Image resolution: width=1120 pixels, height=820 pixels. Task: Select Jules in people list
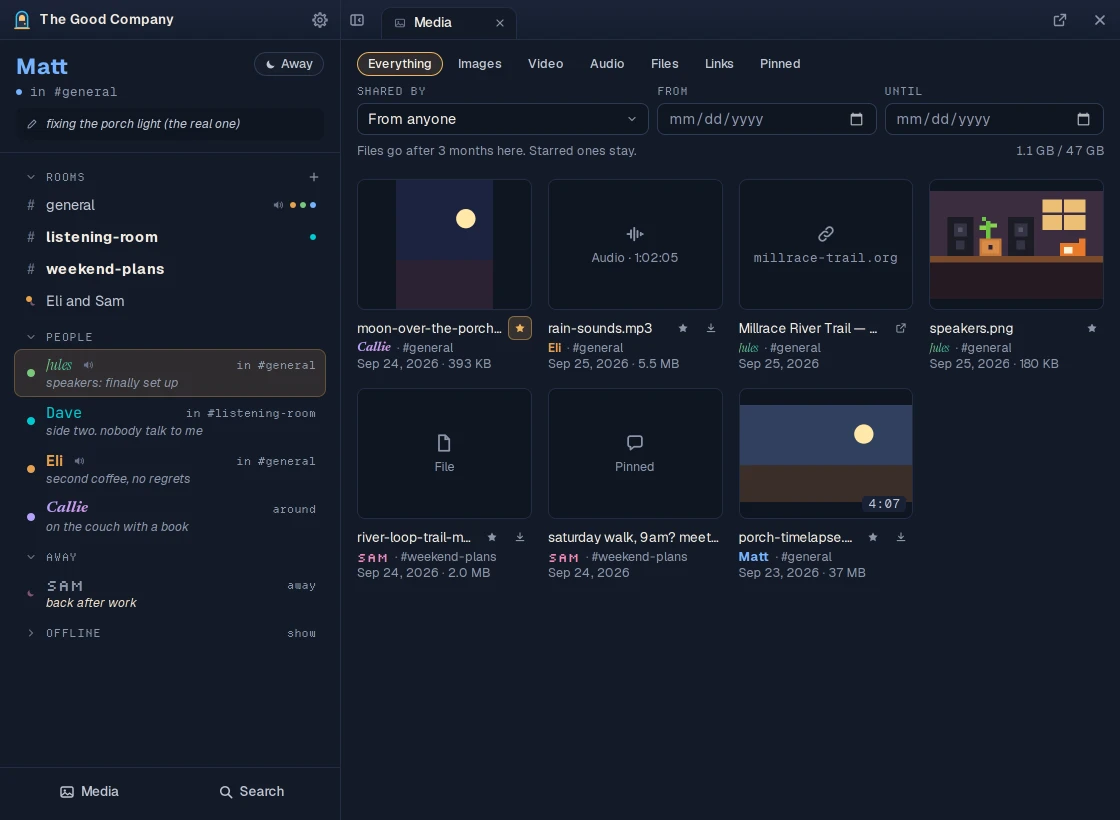click(x=170, y=373)
